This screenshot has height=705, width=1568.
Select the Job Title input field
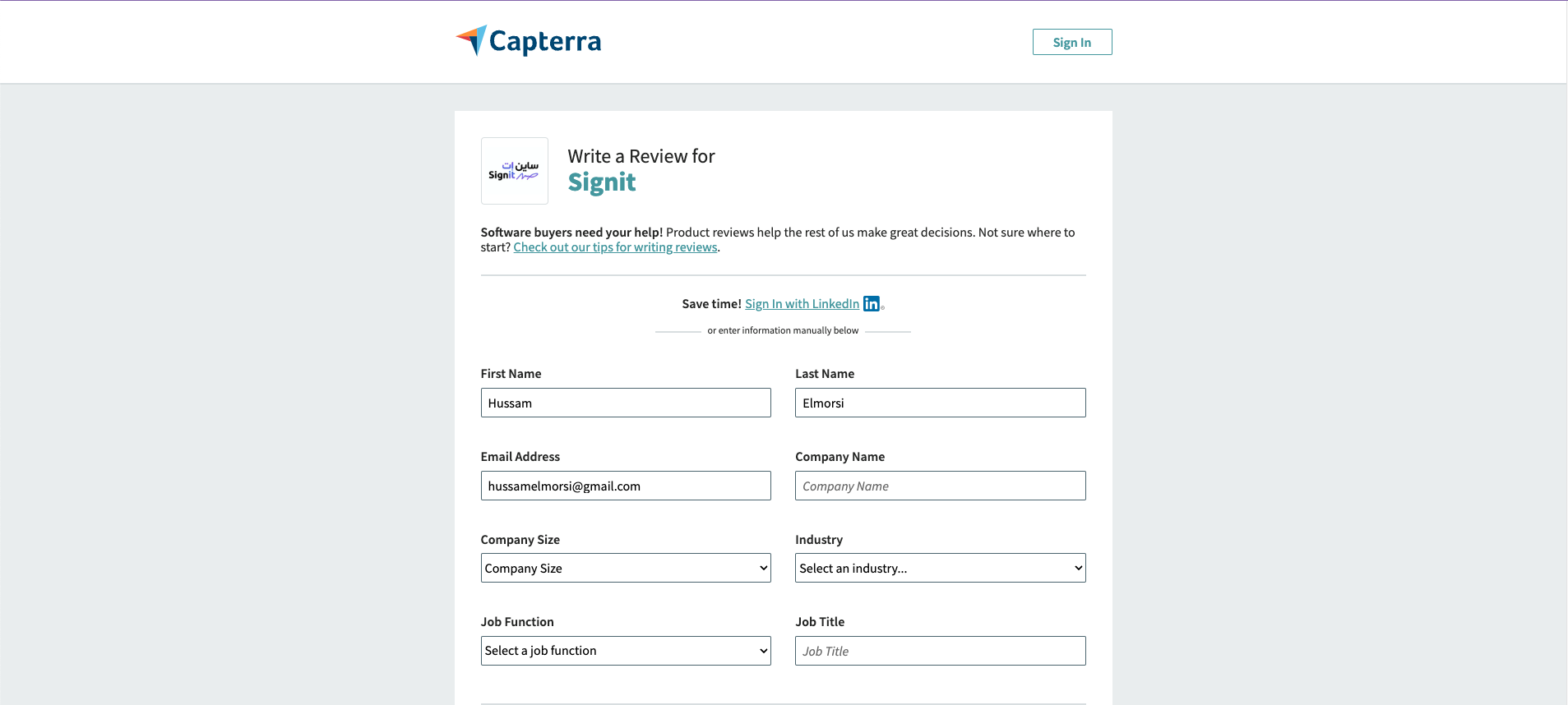point(940,650)
